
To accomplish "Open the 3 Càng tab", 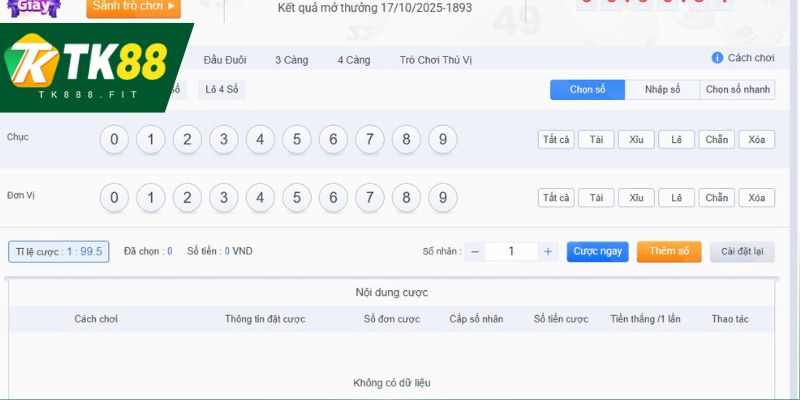I will pyautogui.click(x=291, y=60).
